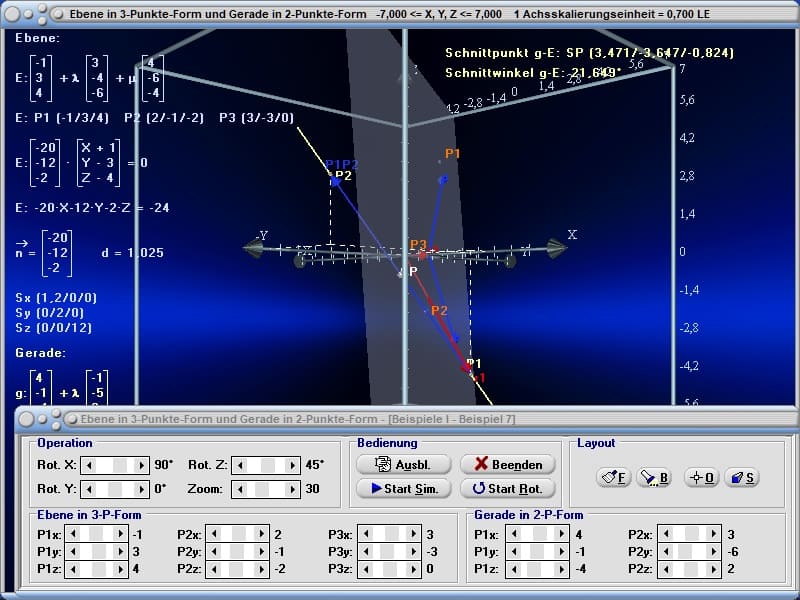The height and width of the screenshot is (600, 800).
Task: Increase P3x with its right arrow
Action: point(414,534)
